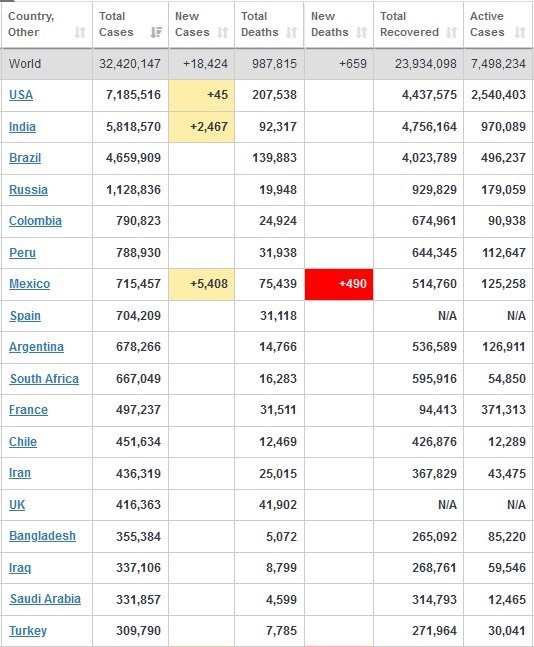Image resolution: width=534 pixels, height=647 pixels.
Task: Click the UK country link
Action: tap(17, 505)
